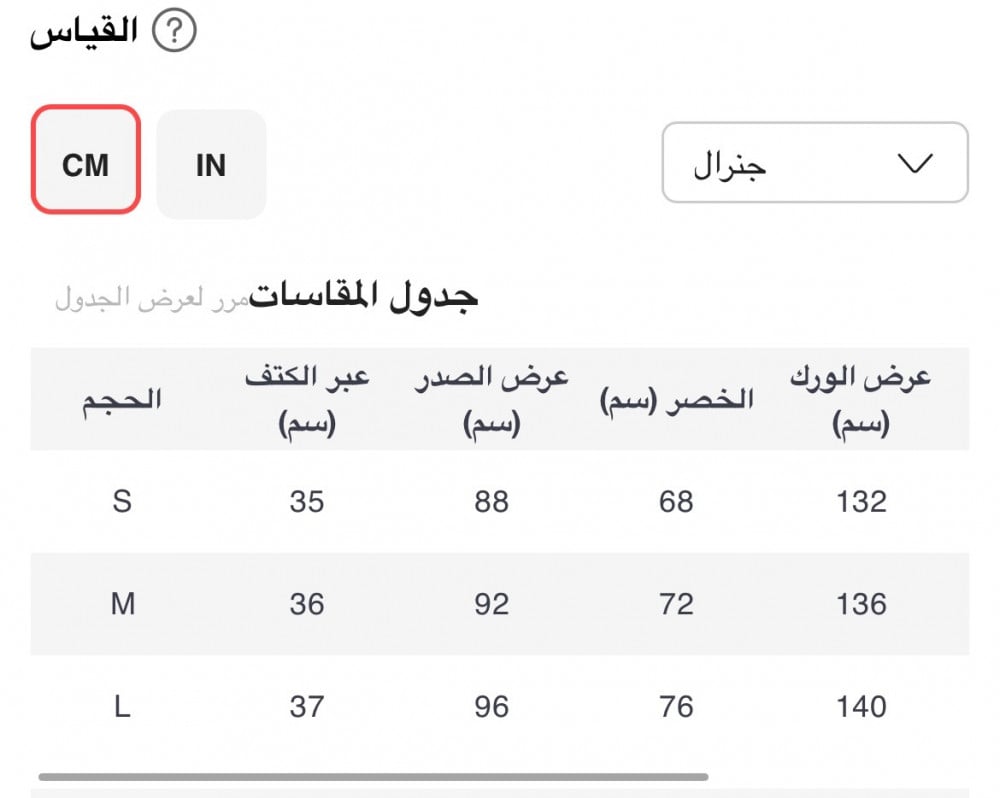Expand dropdown using chevron arrow
The width and height of the screenshot is (1000, 798).
click(915, 163)
